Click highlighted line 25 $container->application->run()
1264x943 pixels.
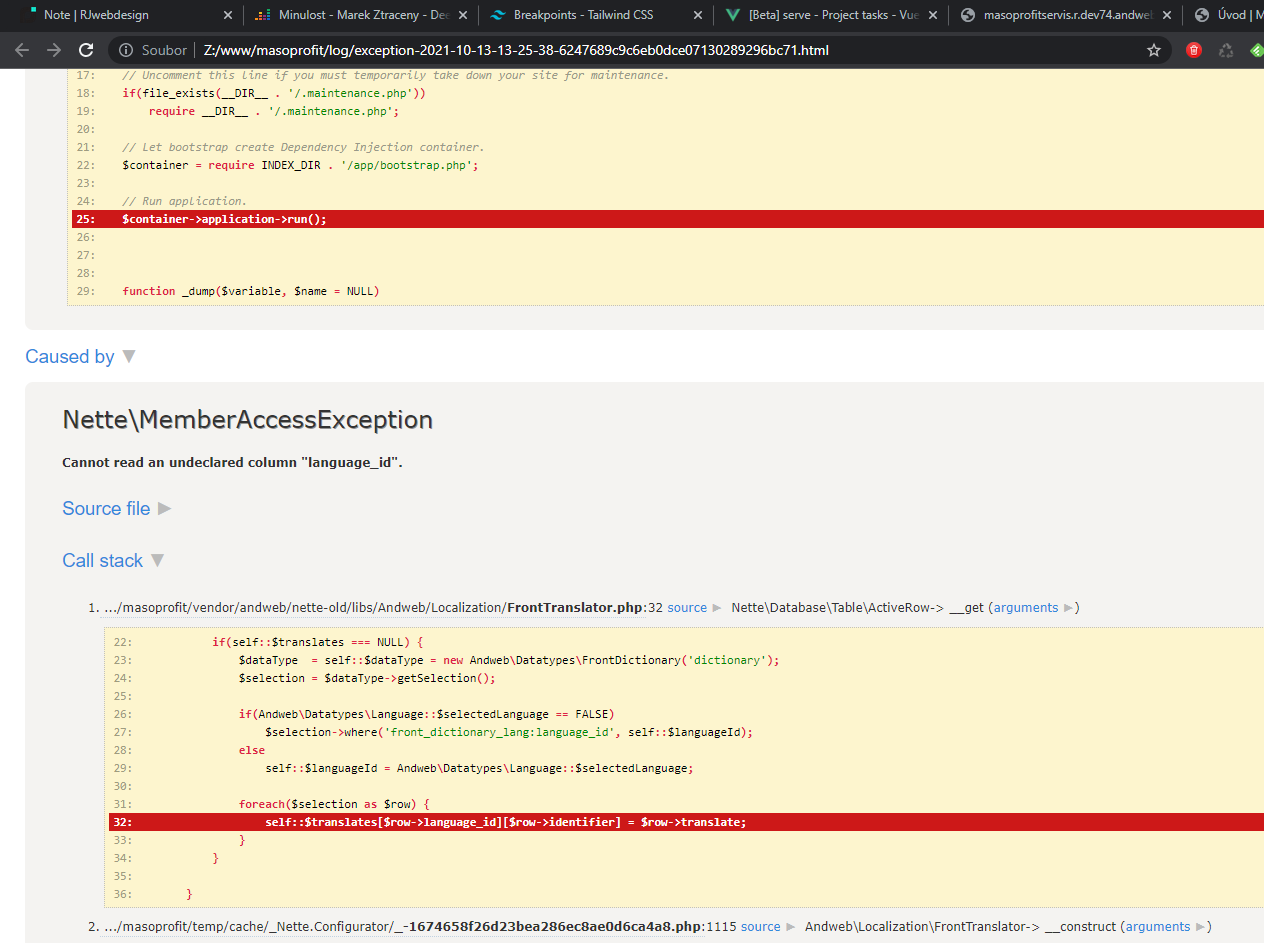pyautogui.click(x=668, y=219)
